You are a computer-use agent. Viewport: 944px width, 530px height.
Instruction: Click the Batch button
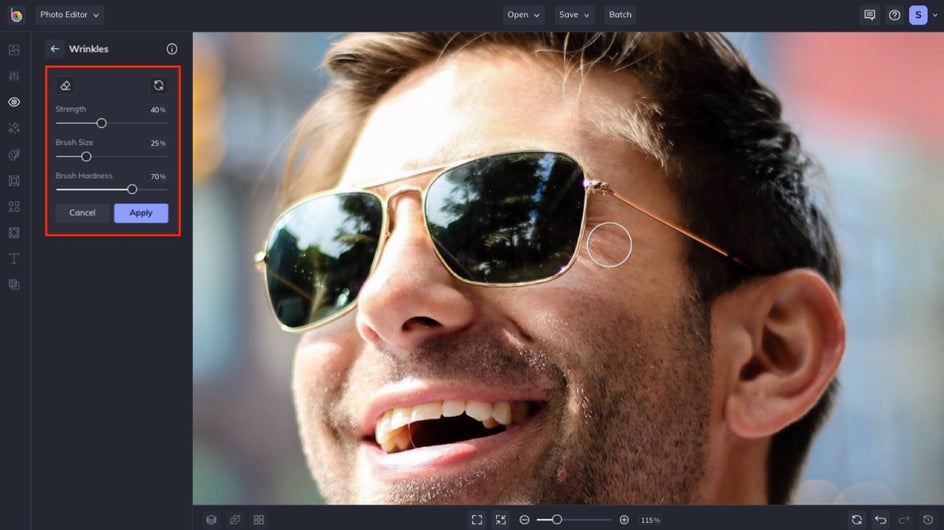coord(620,14)
